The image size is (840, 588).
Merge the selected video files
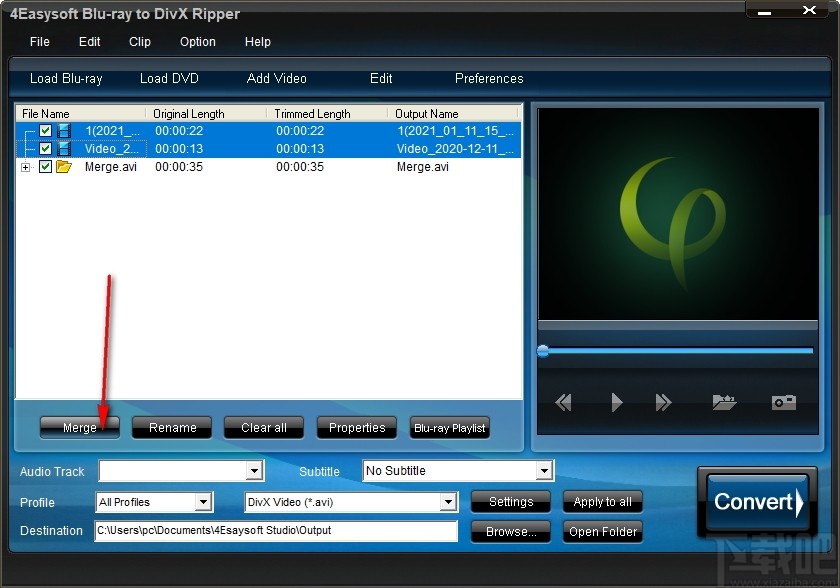tap(79, 427)
